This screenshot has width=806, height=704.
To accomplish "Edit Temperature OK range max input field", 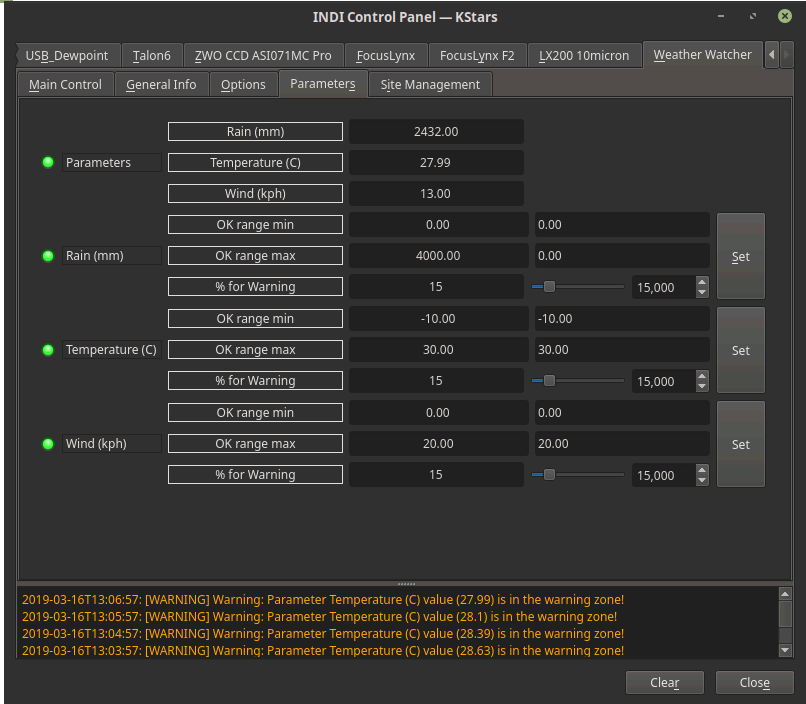I will click(622, 349).
